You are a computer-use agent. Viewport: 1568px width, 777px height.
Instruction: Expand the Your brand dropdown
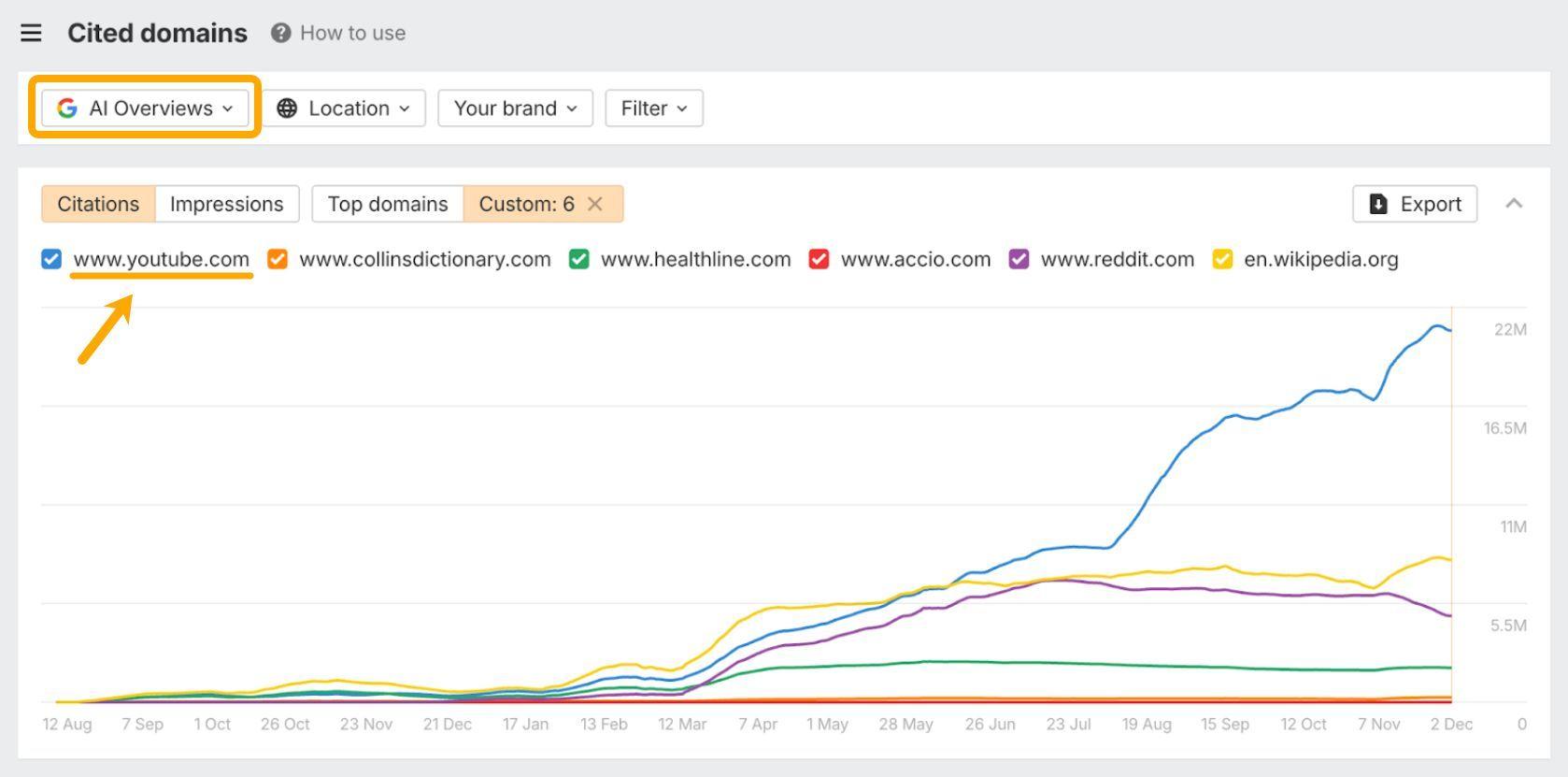coord(515,108)
